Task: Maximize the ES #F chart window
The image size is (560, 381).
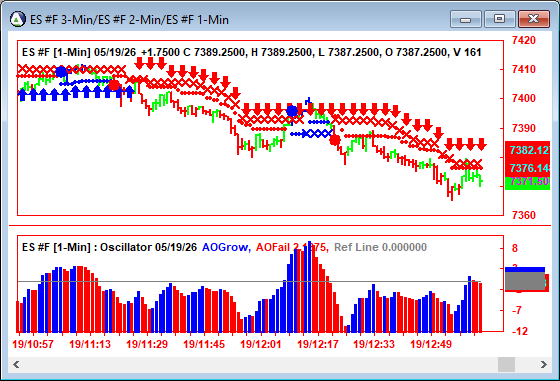Action: click(499, 19)
